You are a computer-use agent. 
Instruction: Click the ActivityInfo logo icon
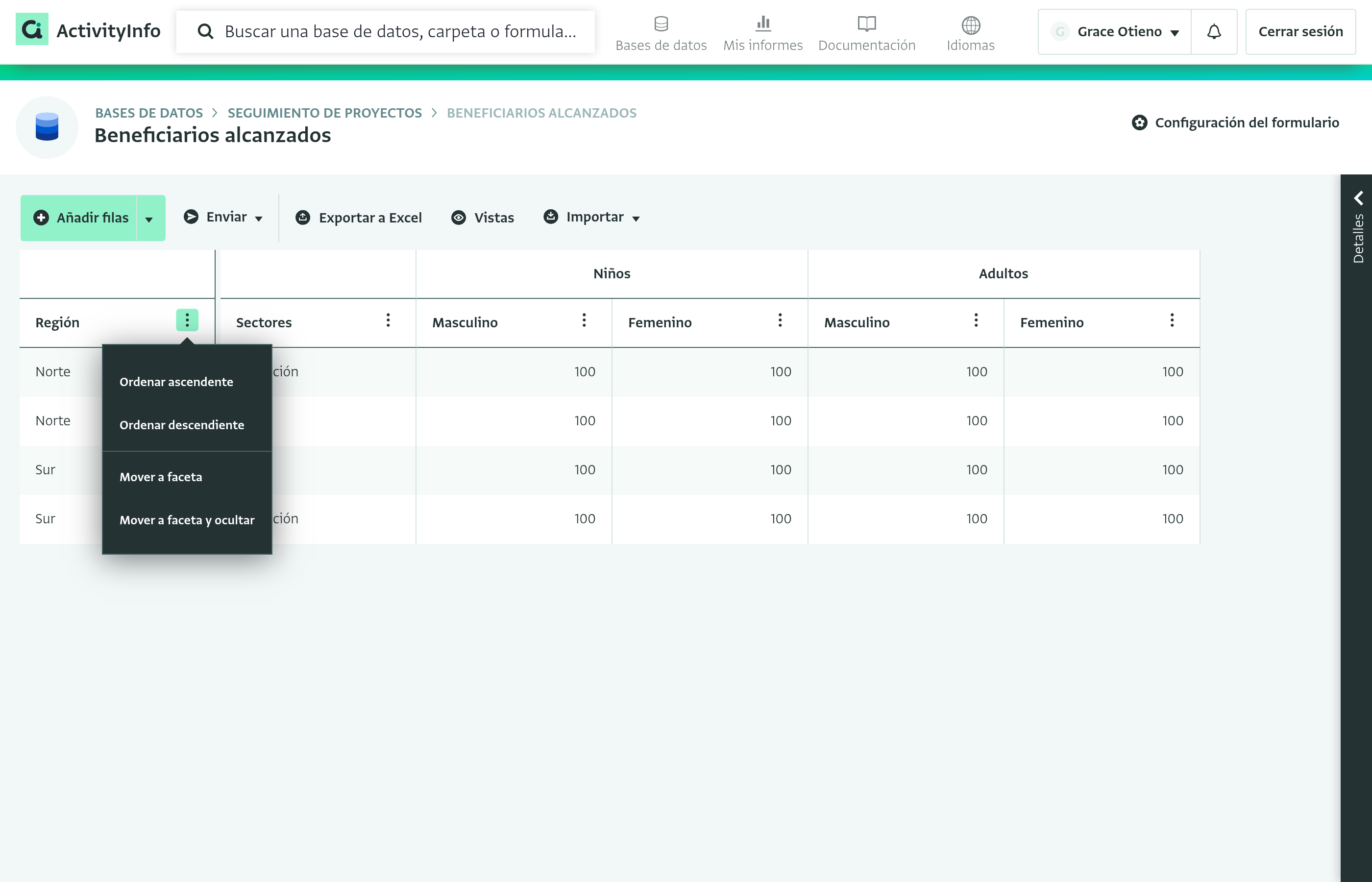pyautogui.click(x=32, y=29)
